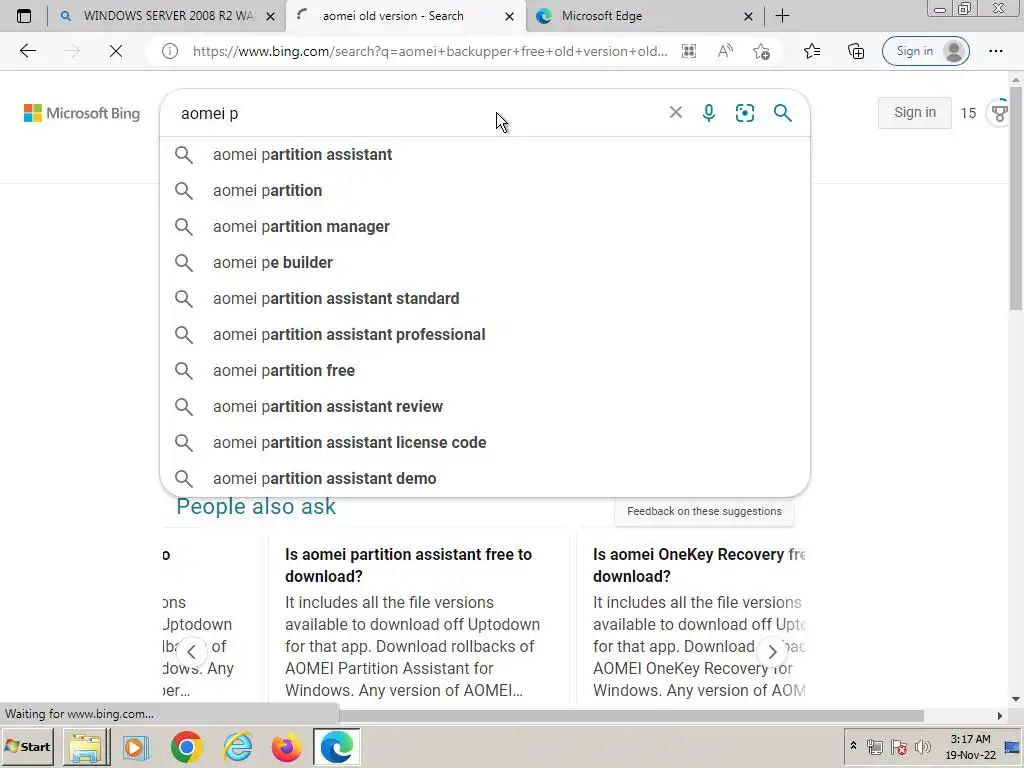Click the vertical scrollbar down arrow
The image size is (1024, 768).
(x=1016, y=699)
